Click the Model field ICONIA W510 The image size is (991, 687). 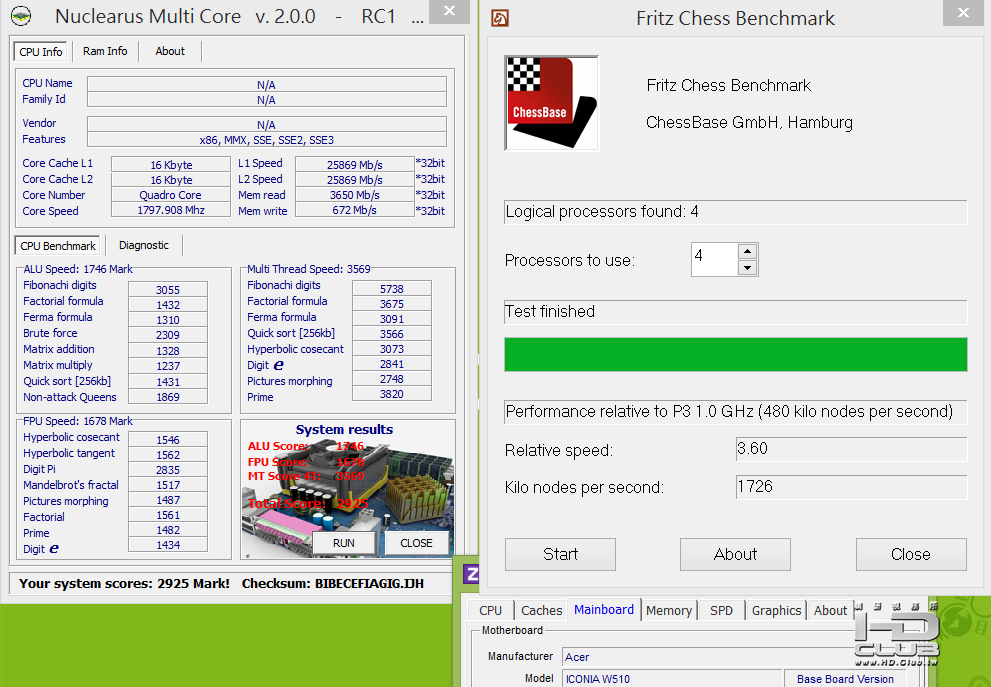(x=672, y=679)
